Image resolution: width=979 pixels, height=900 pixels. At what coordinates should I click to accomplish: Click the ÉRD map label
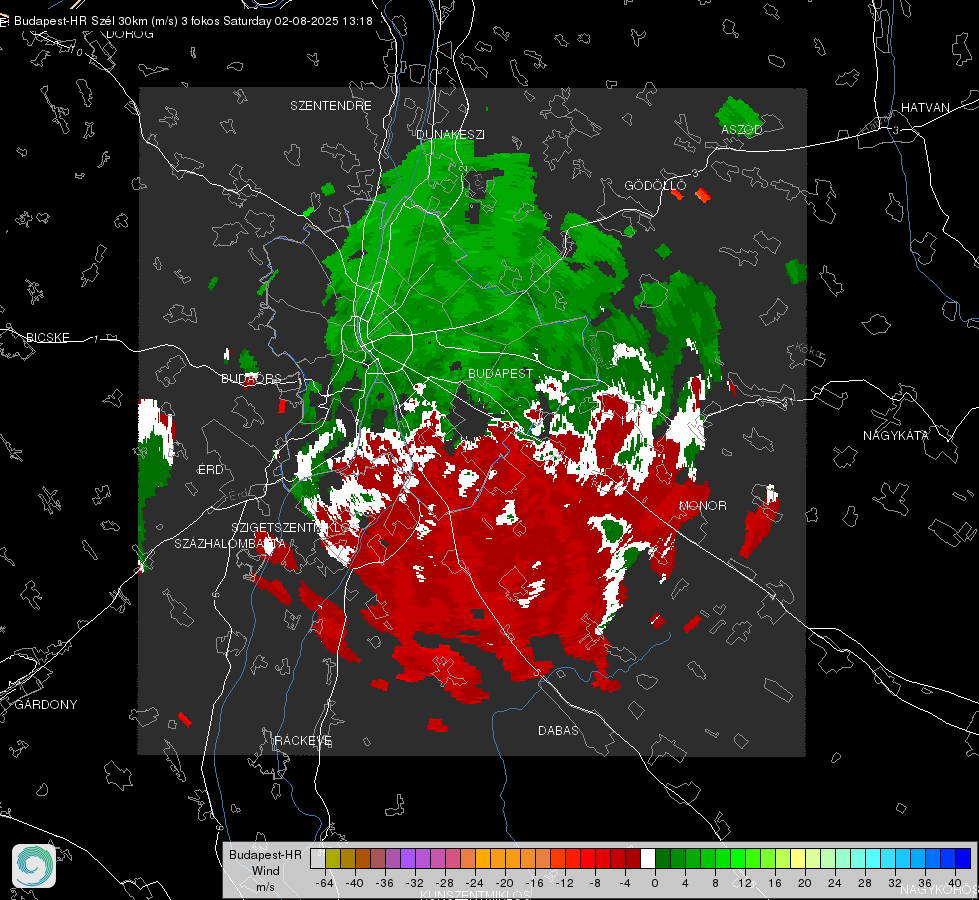coord(210,470)
